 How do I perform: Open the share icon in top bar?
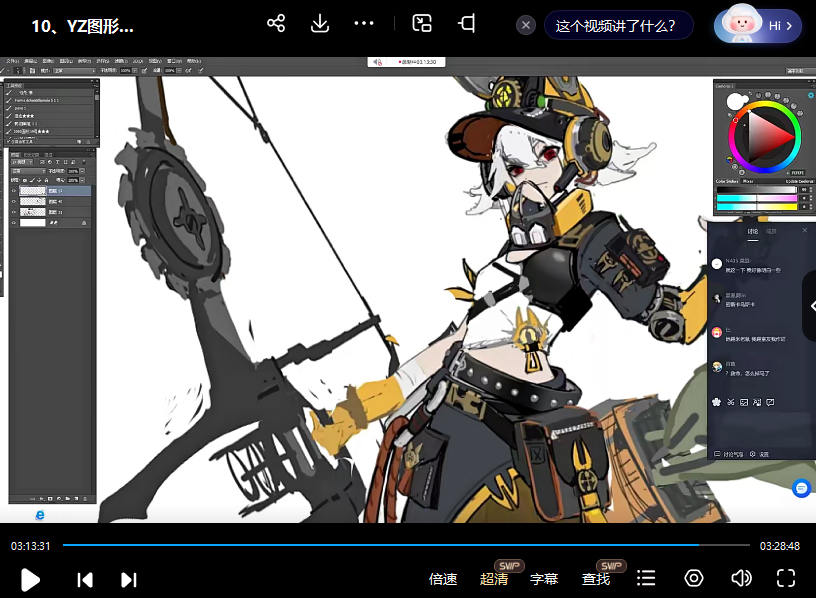(x=277, y=24)
